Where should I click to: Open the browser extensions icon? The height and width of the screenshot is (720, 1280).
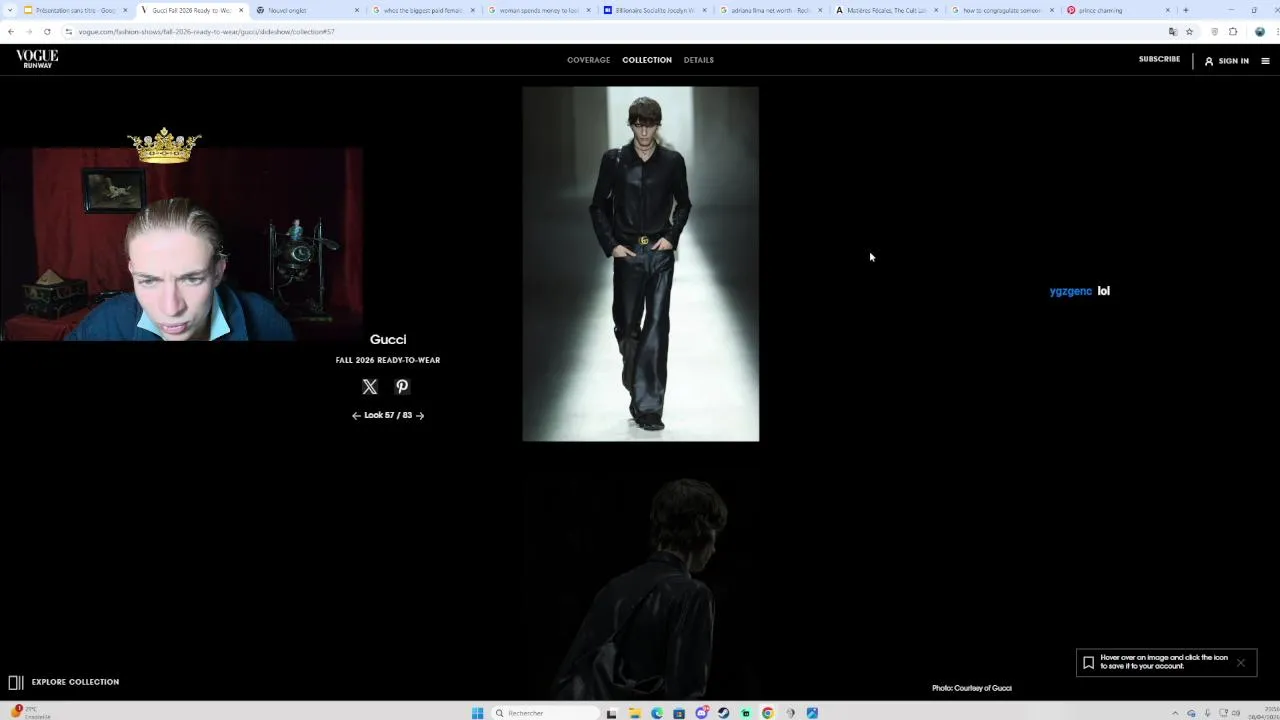point(1233,32)
